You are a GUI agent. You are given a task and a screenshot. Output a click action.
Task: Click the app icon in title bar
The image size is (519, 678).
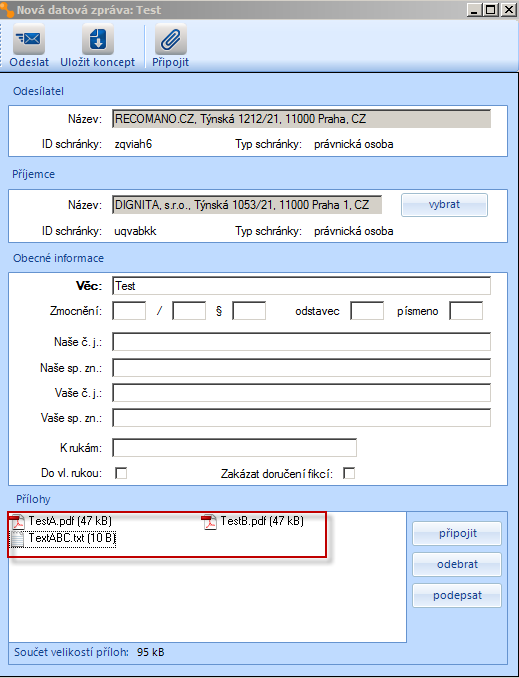(x=7, y=10)
